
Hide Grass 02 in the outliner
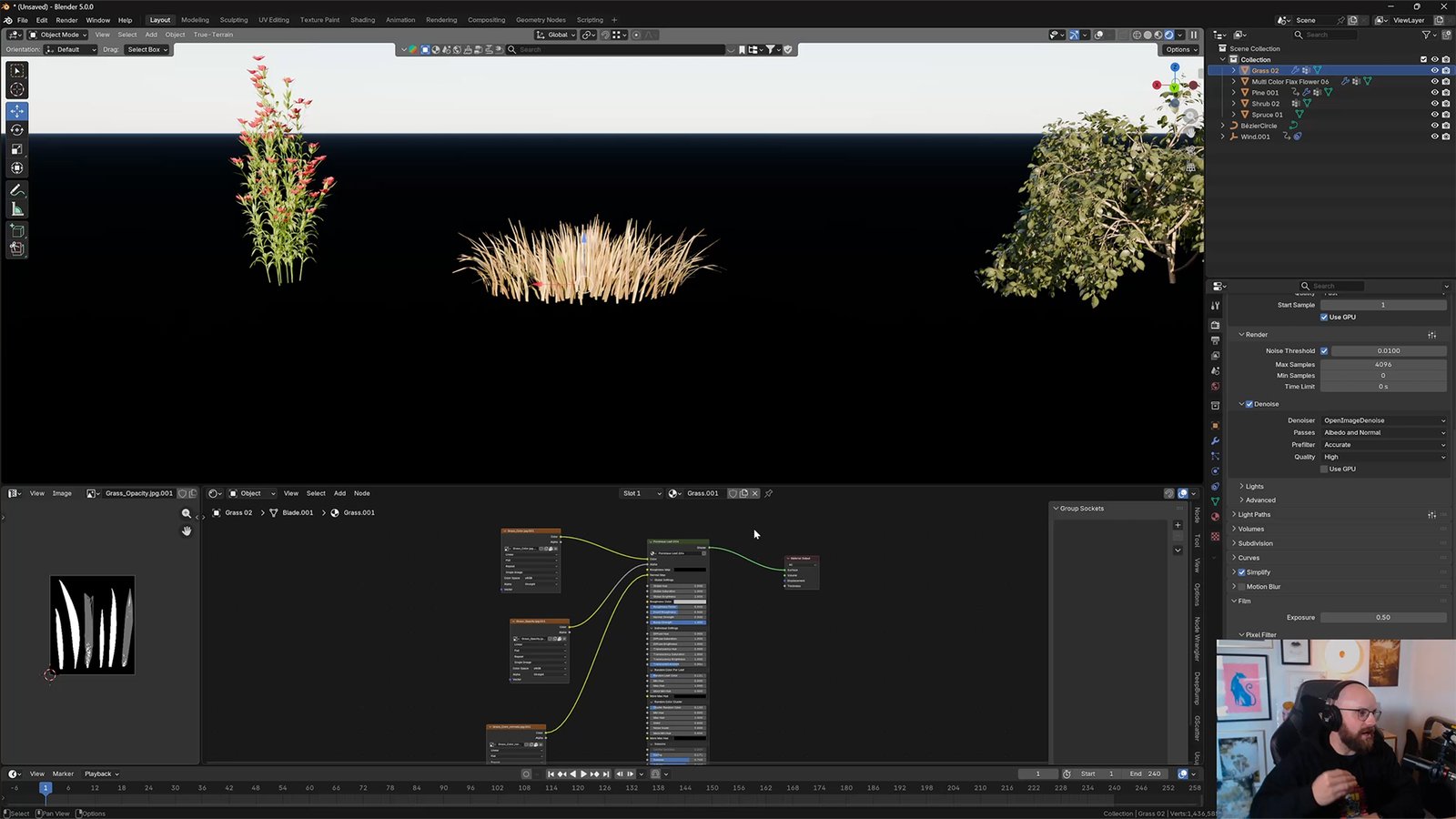coord(1435,70)
